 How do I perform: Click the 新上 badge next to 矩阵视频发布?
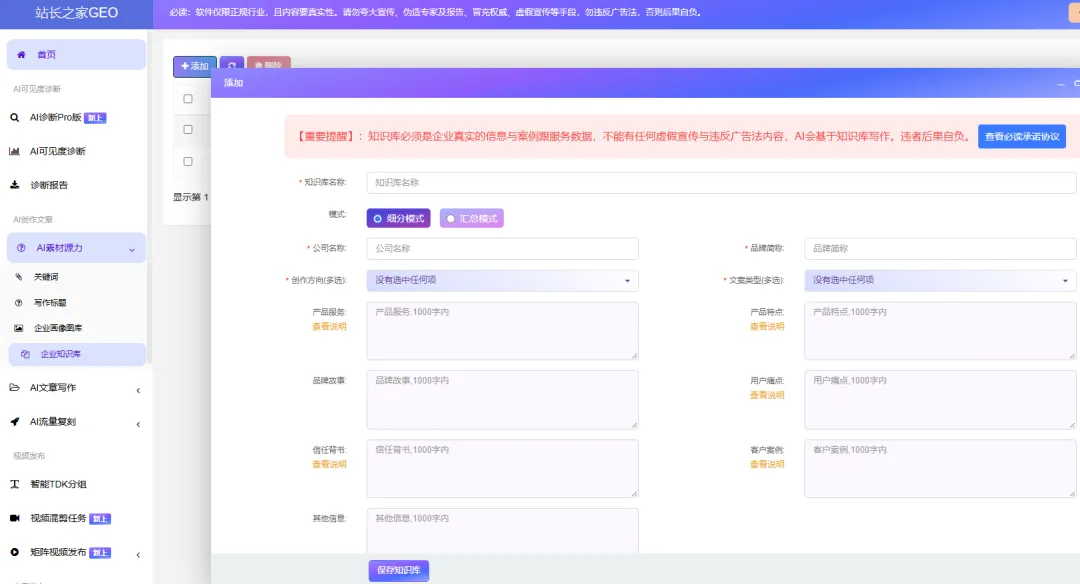coord(100,552)
